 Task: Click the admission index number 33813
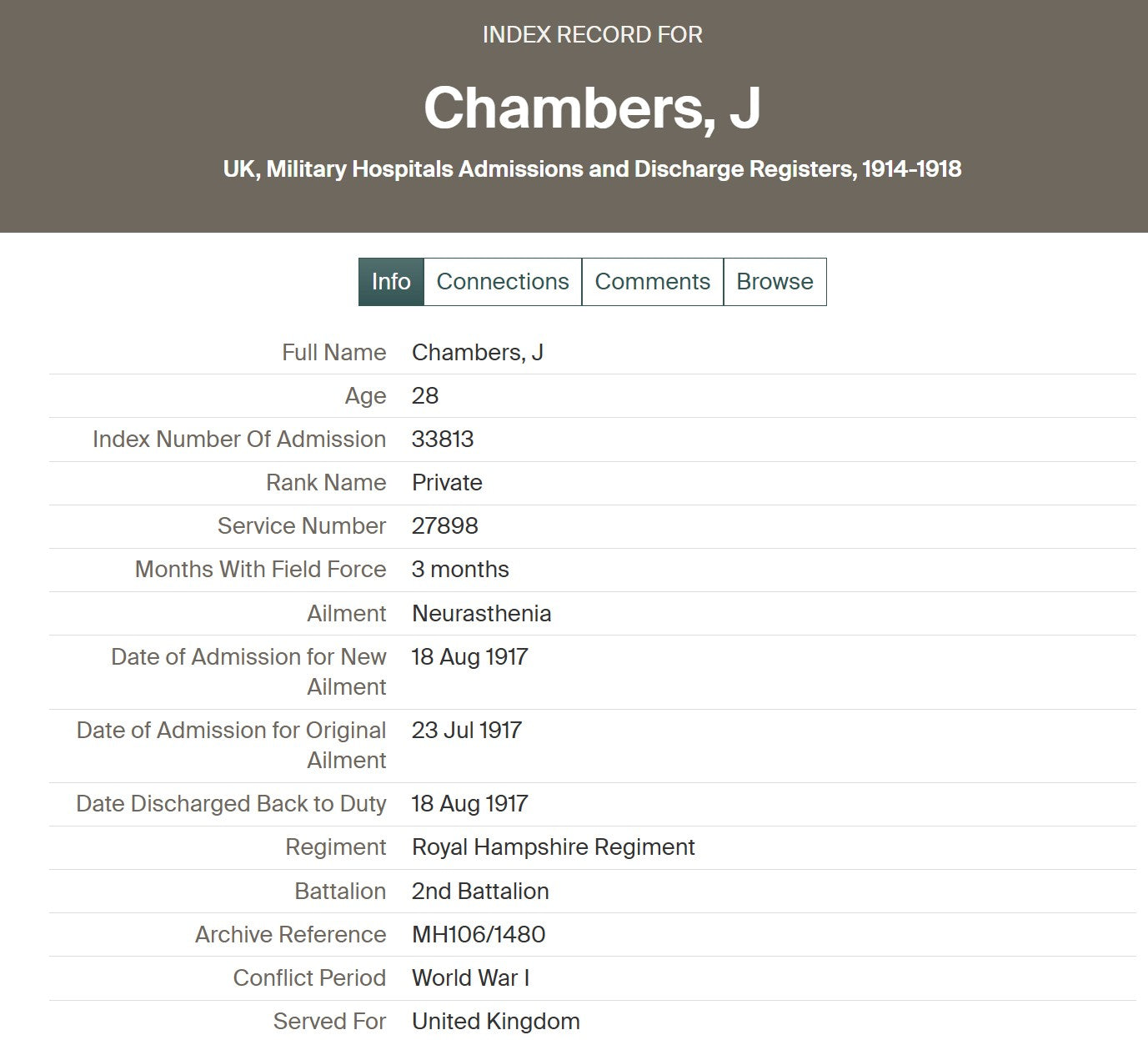click(x=443, y=440)
